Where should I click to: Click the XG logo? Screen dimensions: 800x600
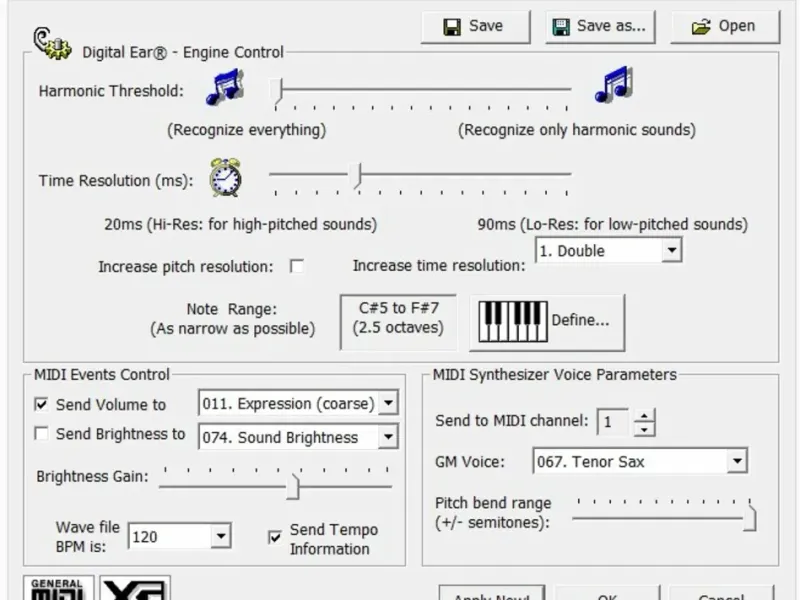(x=135, y=588)
